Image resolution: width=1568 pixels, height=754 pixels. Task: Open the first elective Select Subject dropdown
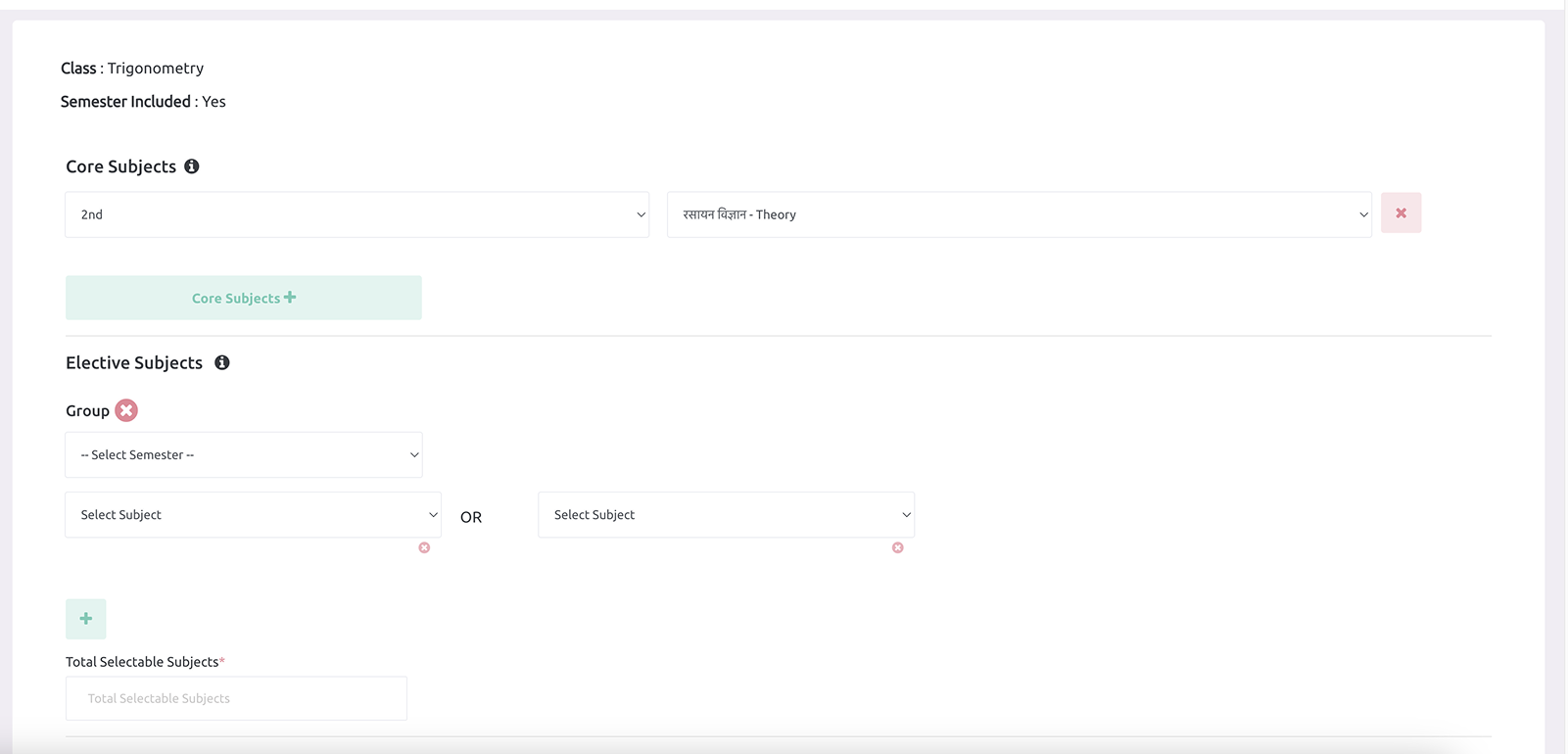click(x=253, y=515)
